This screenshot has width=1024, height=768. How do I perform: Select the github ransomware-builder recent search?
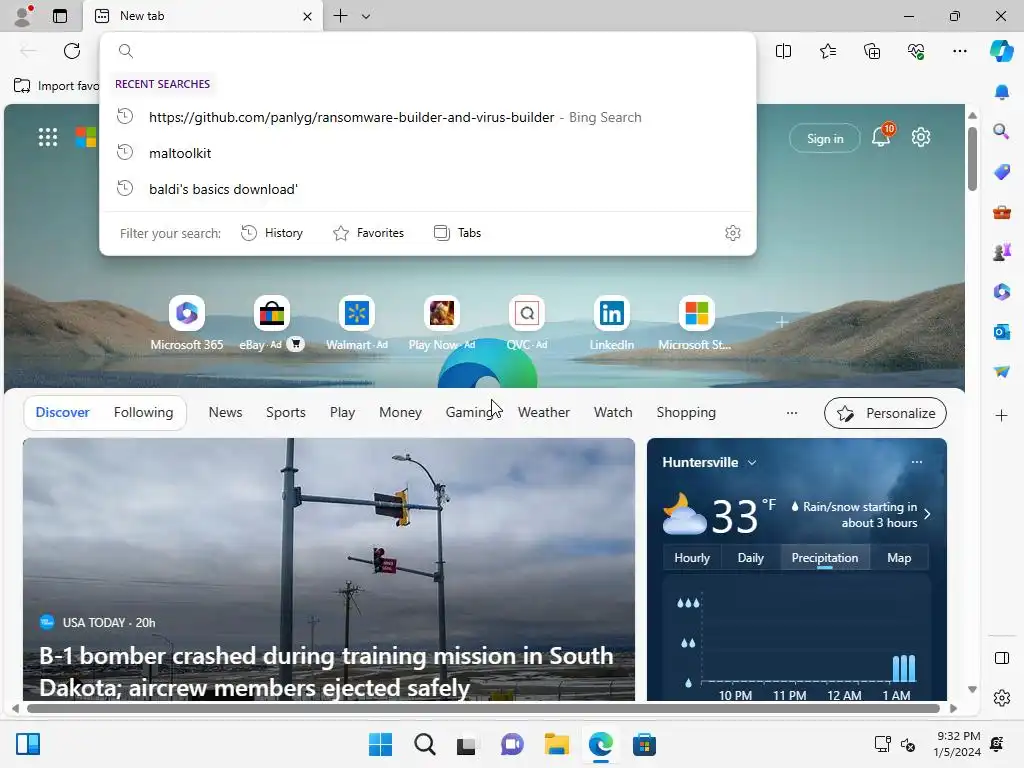tap(428, 117)
